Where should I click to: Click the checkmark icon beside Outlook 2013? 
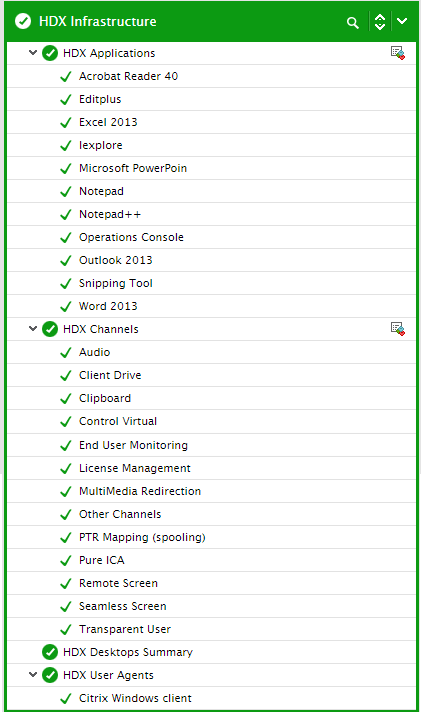coord(66,260)
